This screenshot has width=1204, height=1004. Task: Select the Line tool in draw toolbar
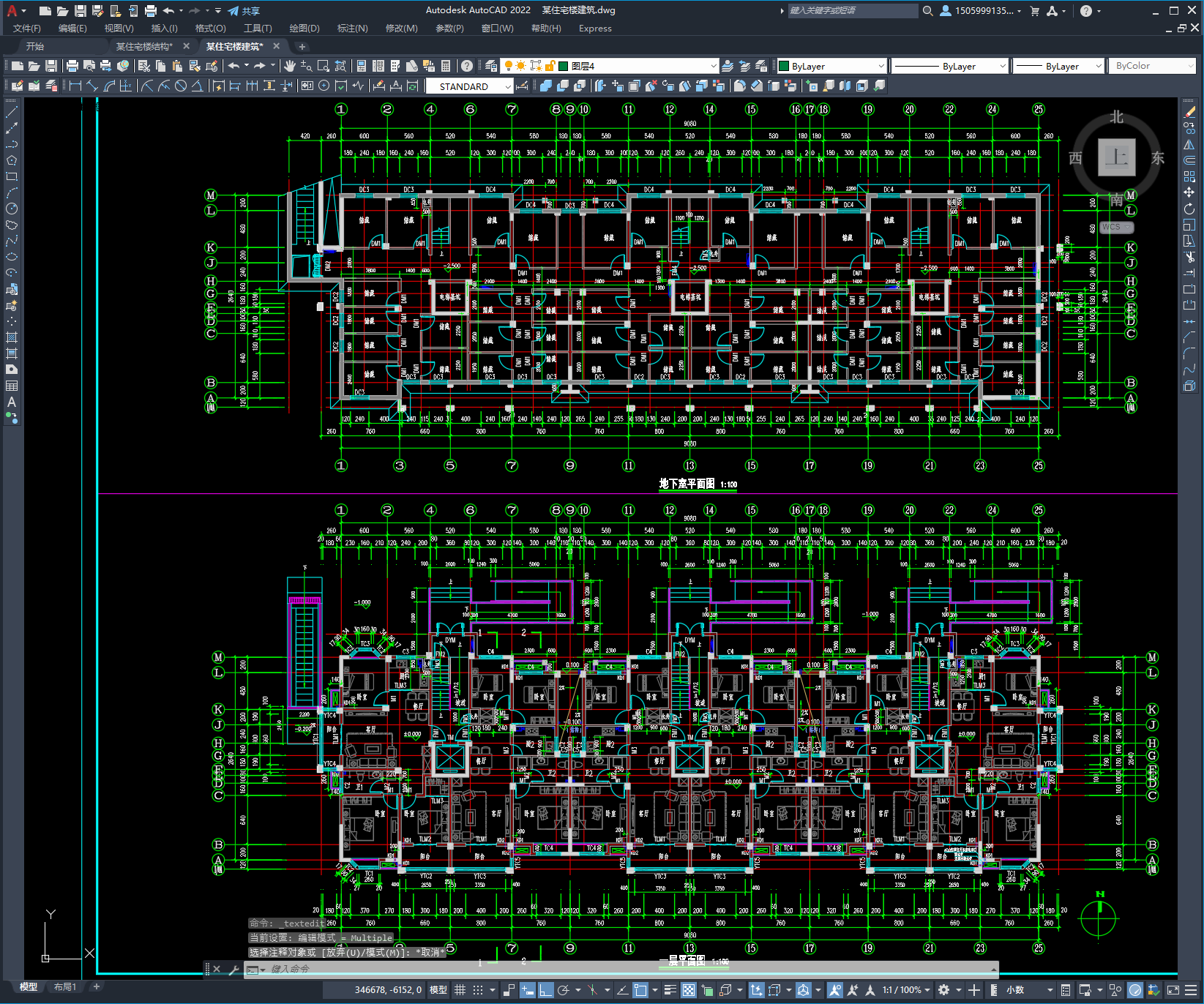point(12,112)
